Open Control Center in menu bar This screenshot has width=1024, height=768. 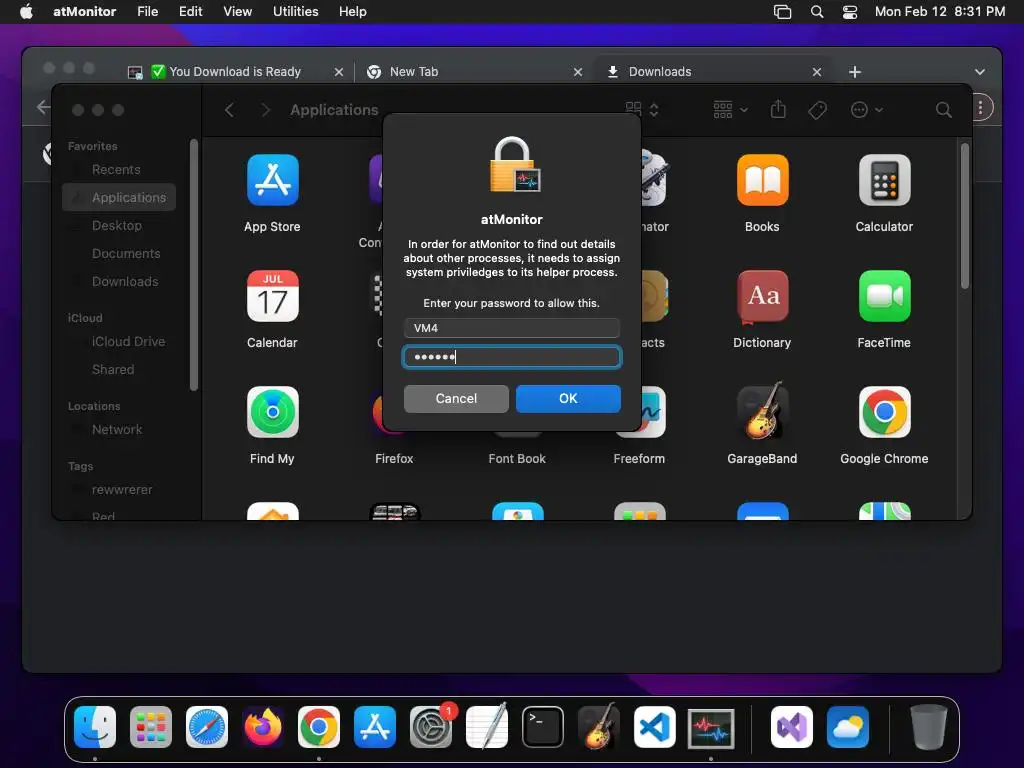tap(850, 12)
